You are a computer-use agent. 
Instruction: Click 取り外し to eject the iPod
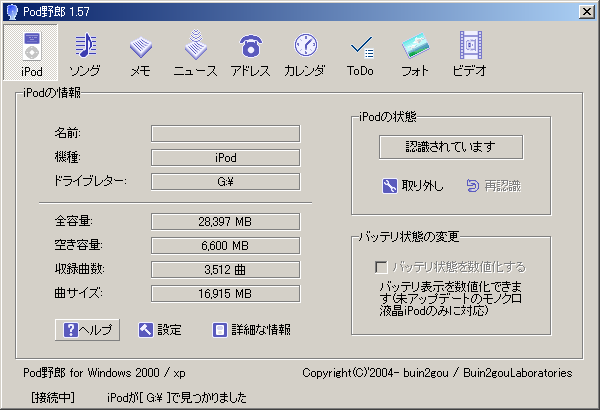pos(412,185)
